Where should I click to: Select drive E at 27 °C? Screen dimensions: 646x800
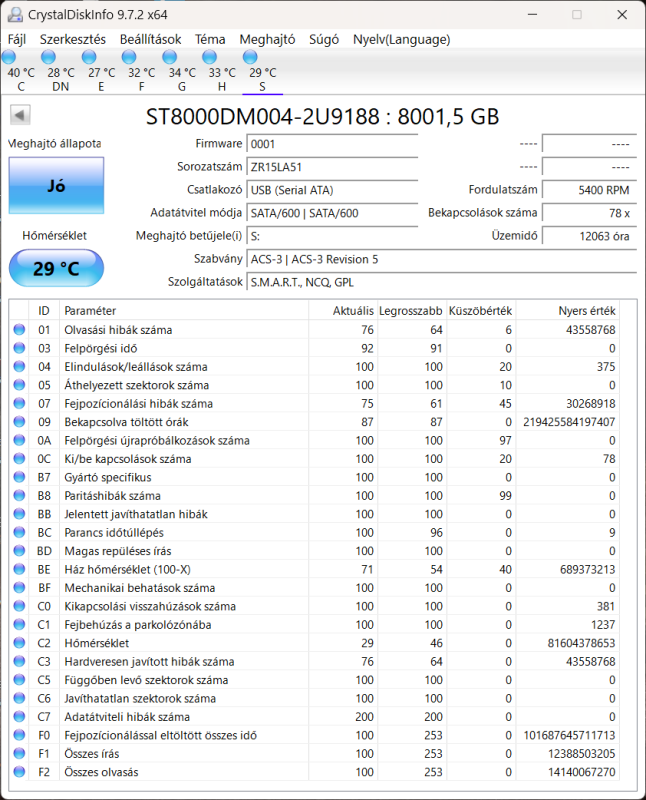pyautogui.click(x=101, y=71)
